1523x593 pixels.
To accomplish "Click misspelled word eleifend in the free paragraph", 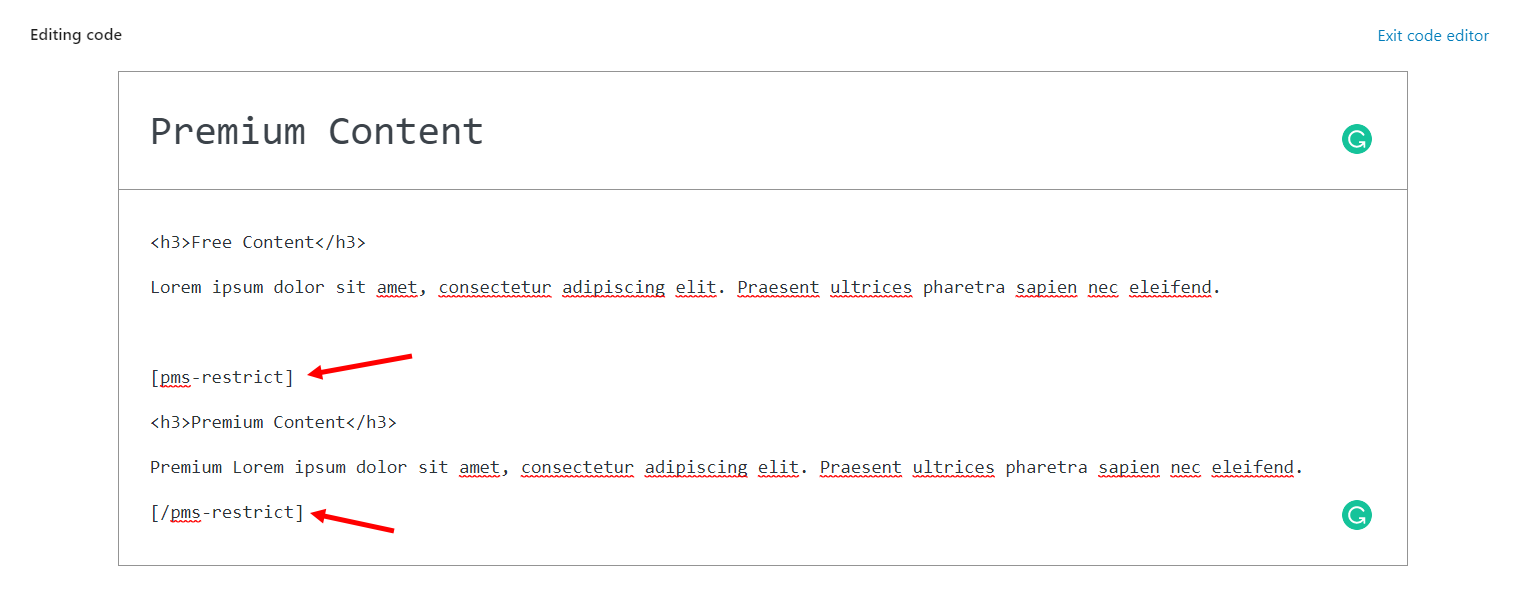I will [x=1170, y=287].
